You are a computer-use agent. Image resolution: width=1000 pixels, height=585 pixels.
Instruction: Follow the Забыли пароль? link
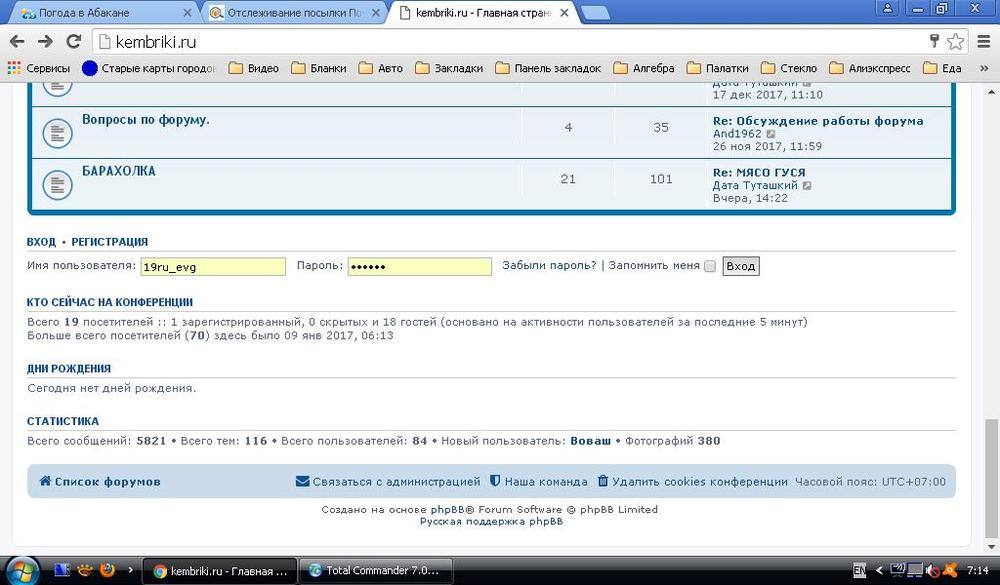(549, 265)
